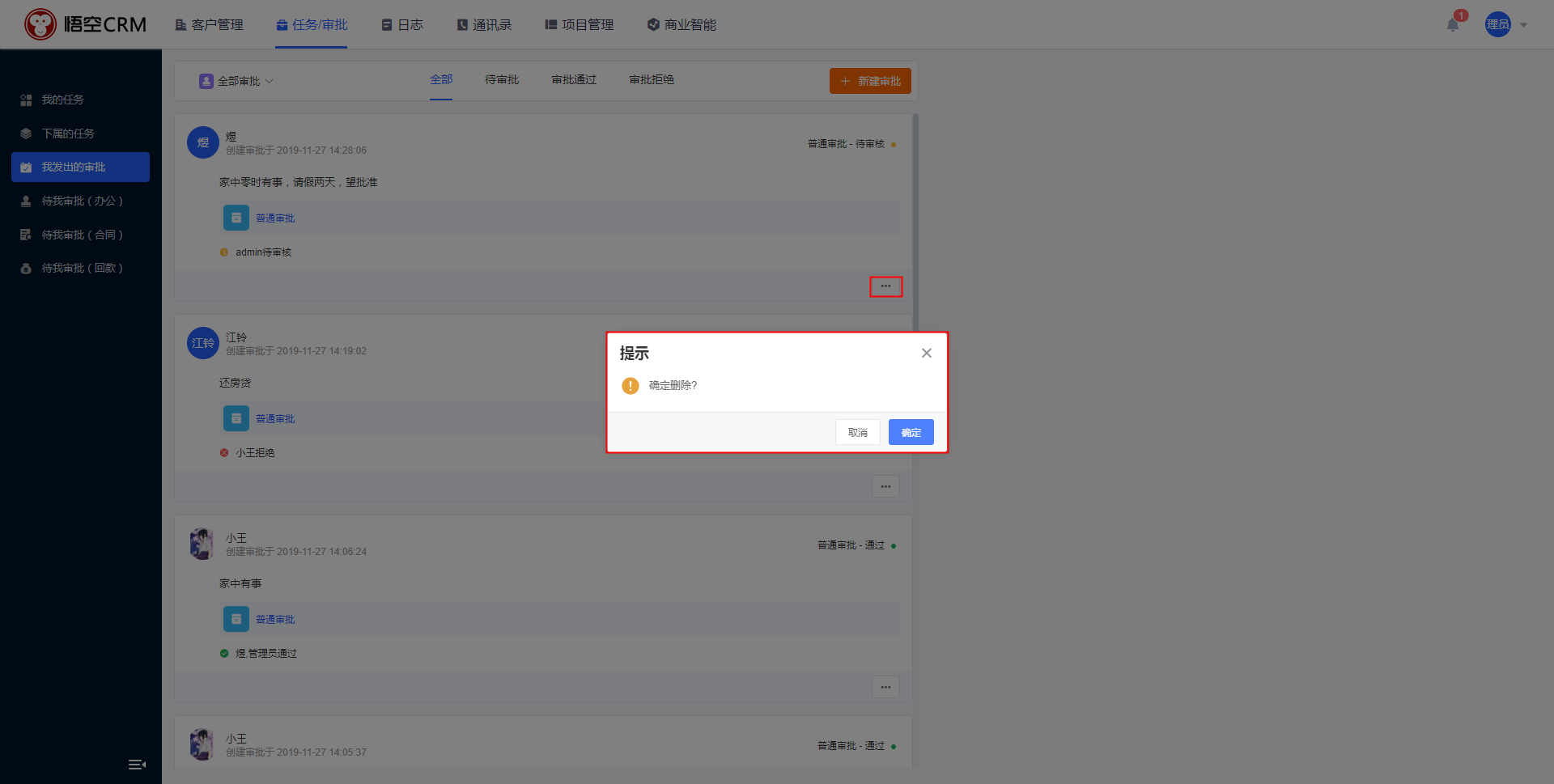Screen dimensions: 1554x784
Task: Switch to the 审批通过 tab
Action: pyautogui.click(x=573, y=79)
